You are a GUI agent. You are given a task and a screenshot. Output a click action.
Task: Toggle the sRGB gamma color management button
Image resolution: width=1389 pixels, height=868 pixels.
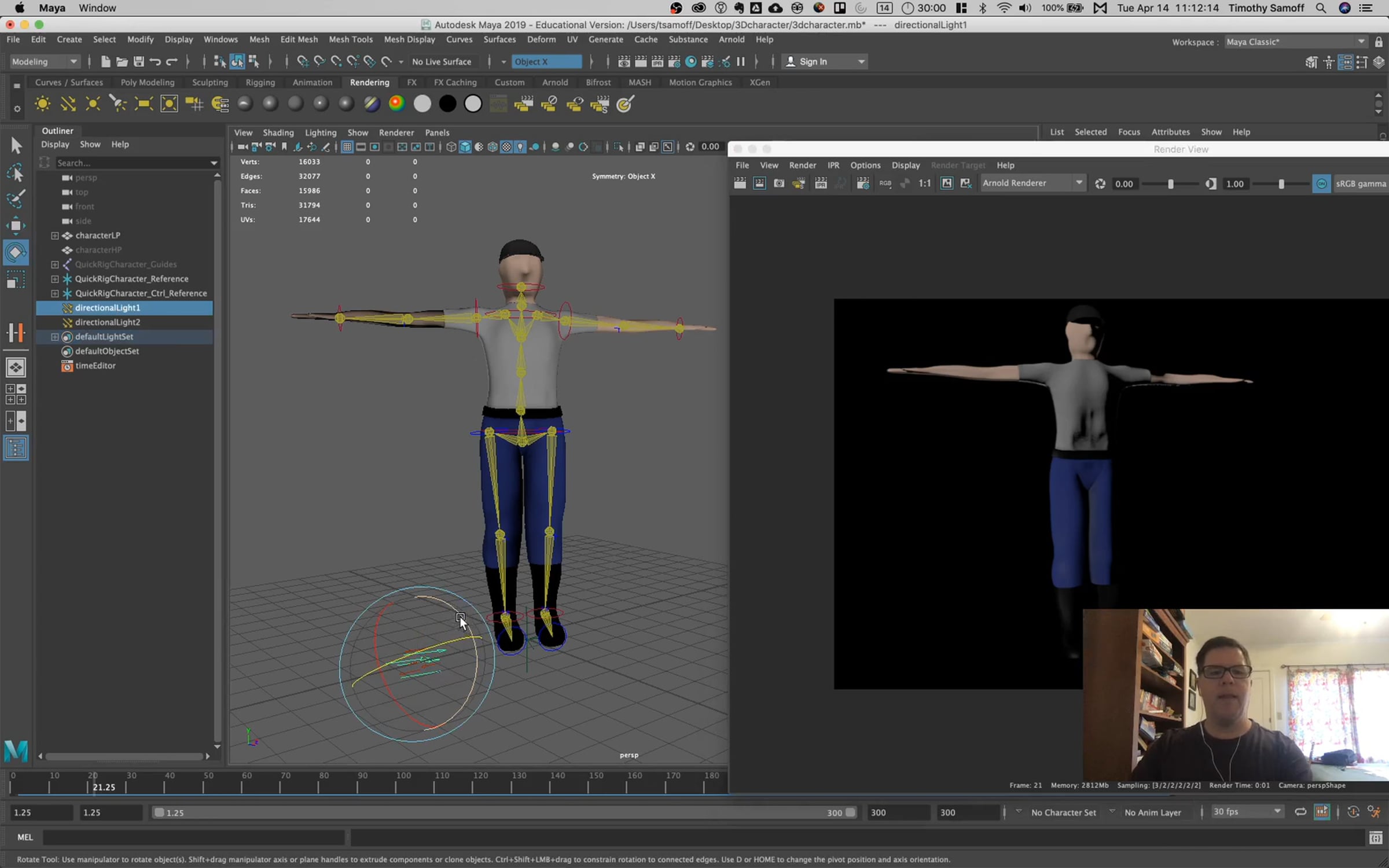click(x=1321, y=183)
